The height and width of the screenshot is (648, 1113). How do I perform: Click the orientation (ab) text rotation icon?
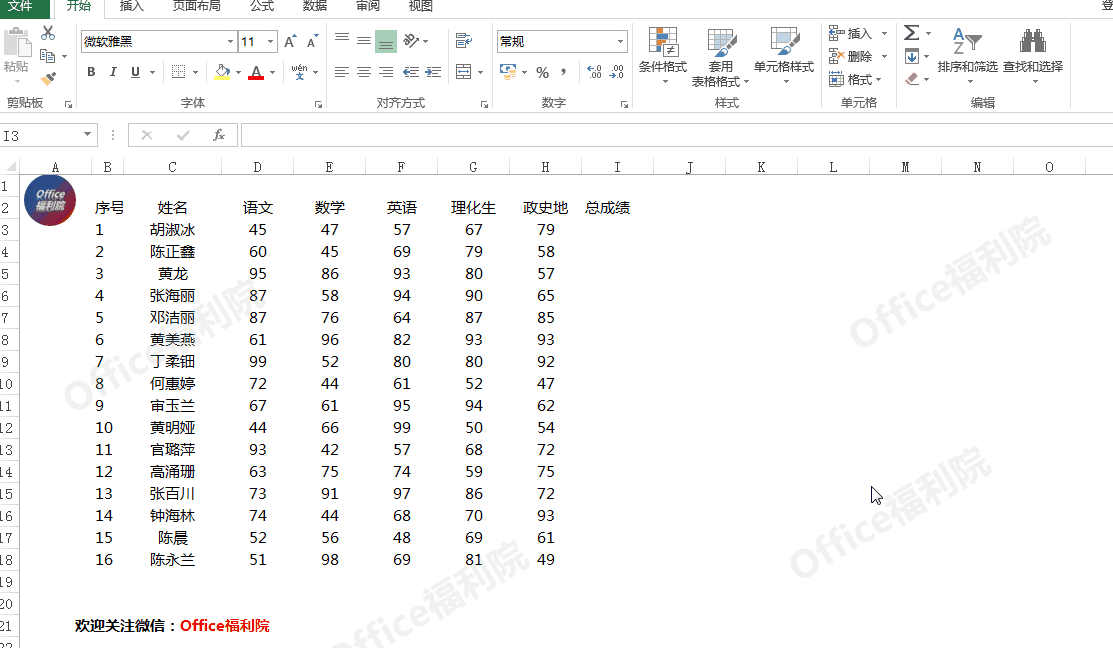pyautogui.click(x=411, y=40)
